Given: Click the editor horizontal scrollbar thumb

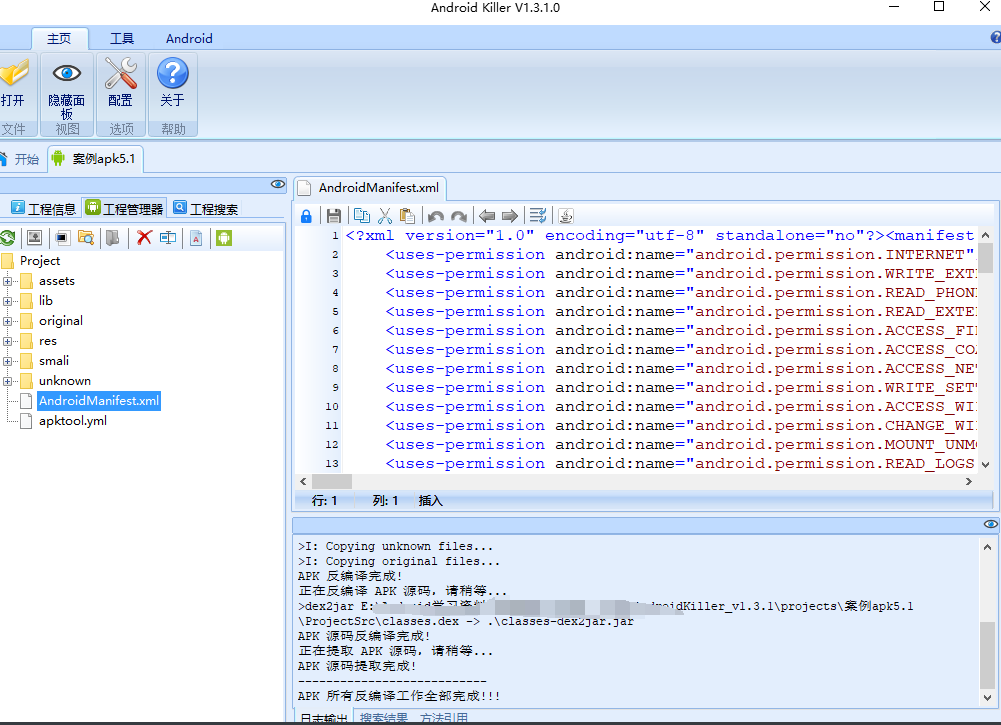Looking at the screenshot, I should 331,481.
